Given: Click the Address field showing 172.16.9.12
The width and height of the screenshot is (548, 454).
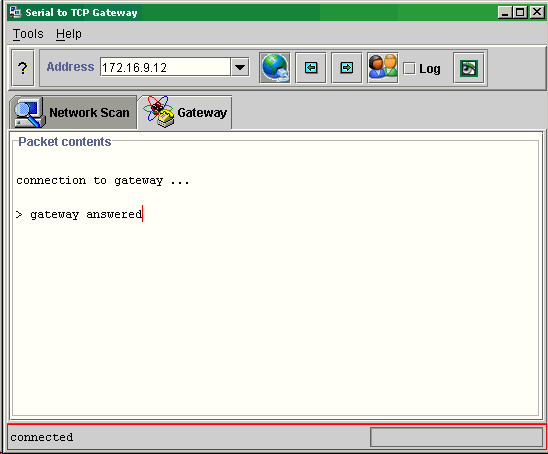Looking at the screenshot, I should point(165,67).
